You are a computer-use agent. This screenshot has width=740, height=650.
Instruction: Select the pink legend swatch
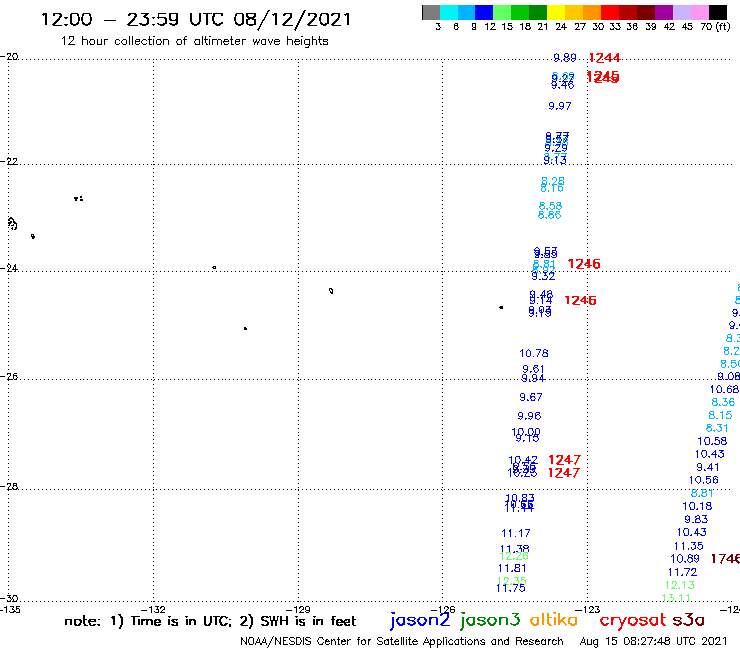coord(699,12)
